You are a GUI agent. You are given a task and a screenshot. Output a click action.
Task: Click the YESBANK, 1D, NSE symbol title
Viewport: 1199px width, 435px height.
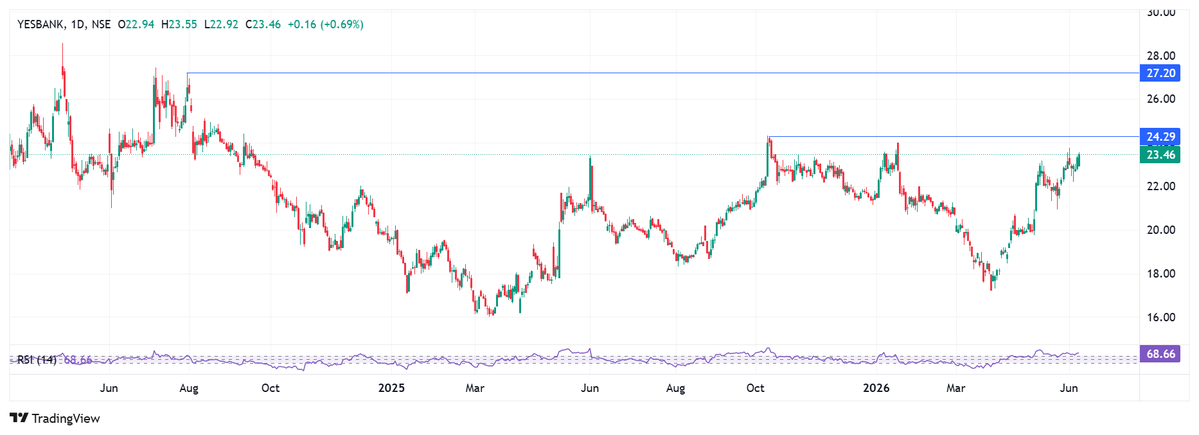coord(64,24)
